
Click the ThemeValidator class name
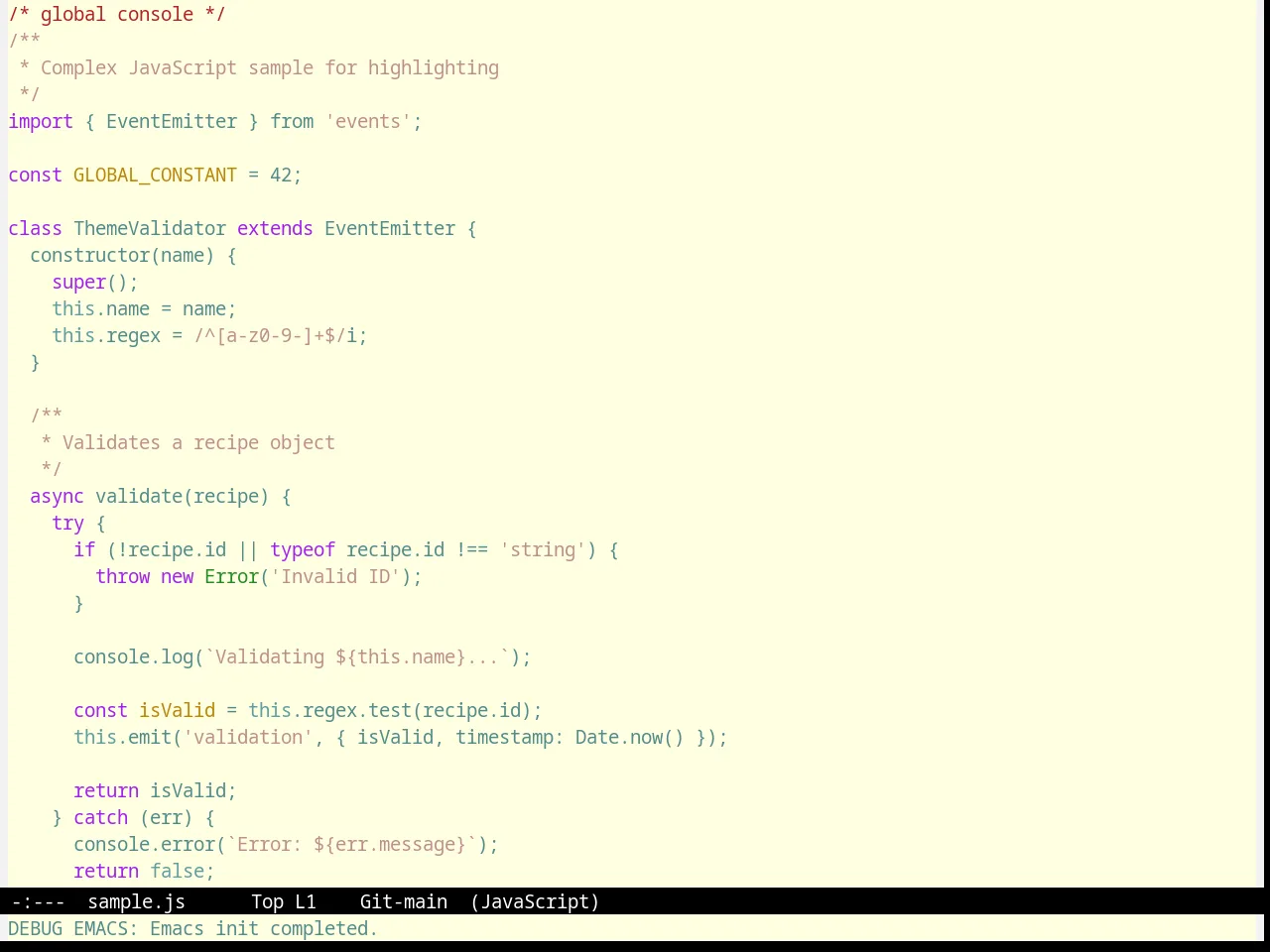[150, 228]
